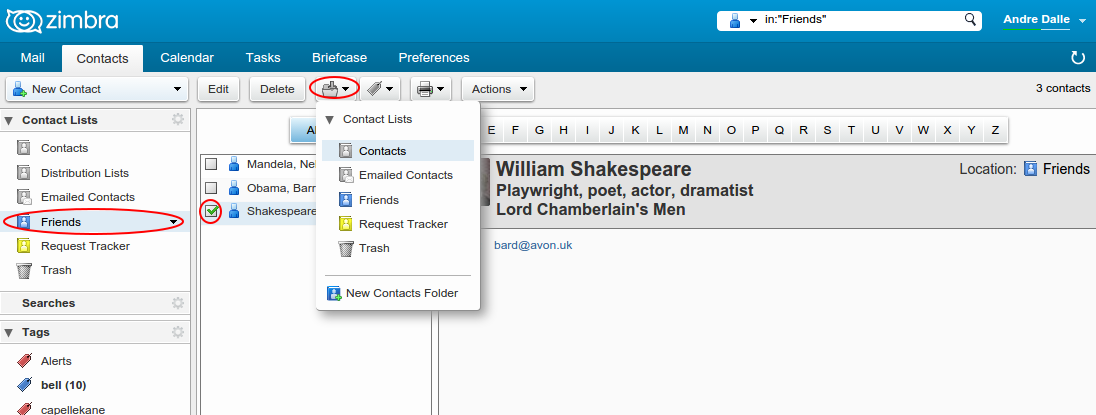Open the Tag contact toolbar icon

(x=375, y=89)
